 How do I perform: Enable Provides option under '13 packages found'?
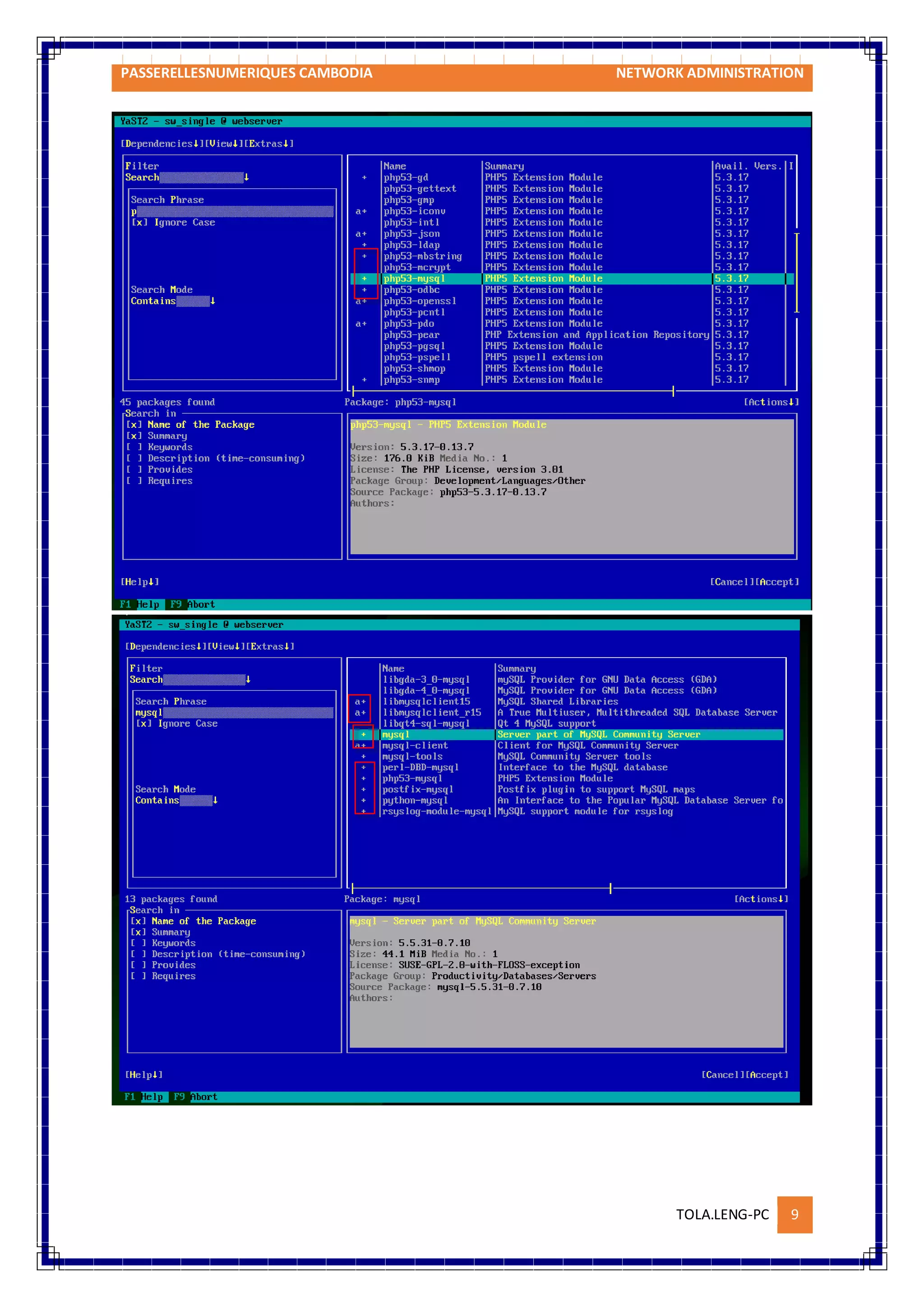pyautogui.click(x=138, y=965)
